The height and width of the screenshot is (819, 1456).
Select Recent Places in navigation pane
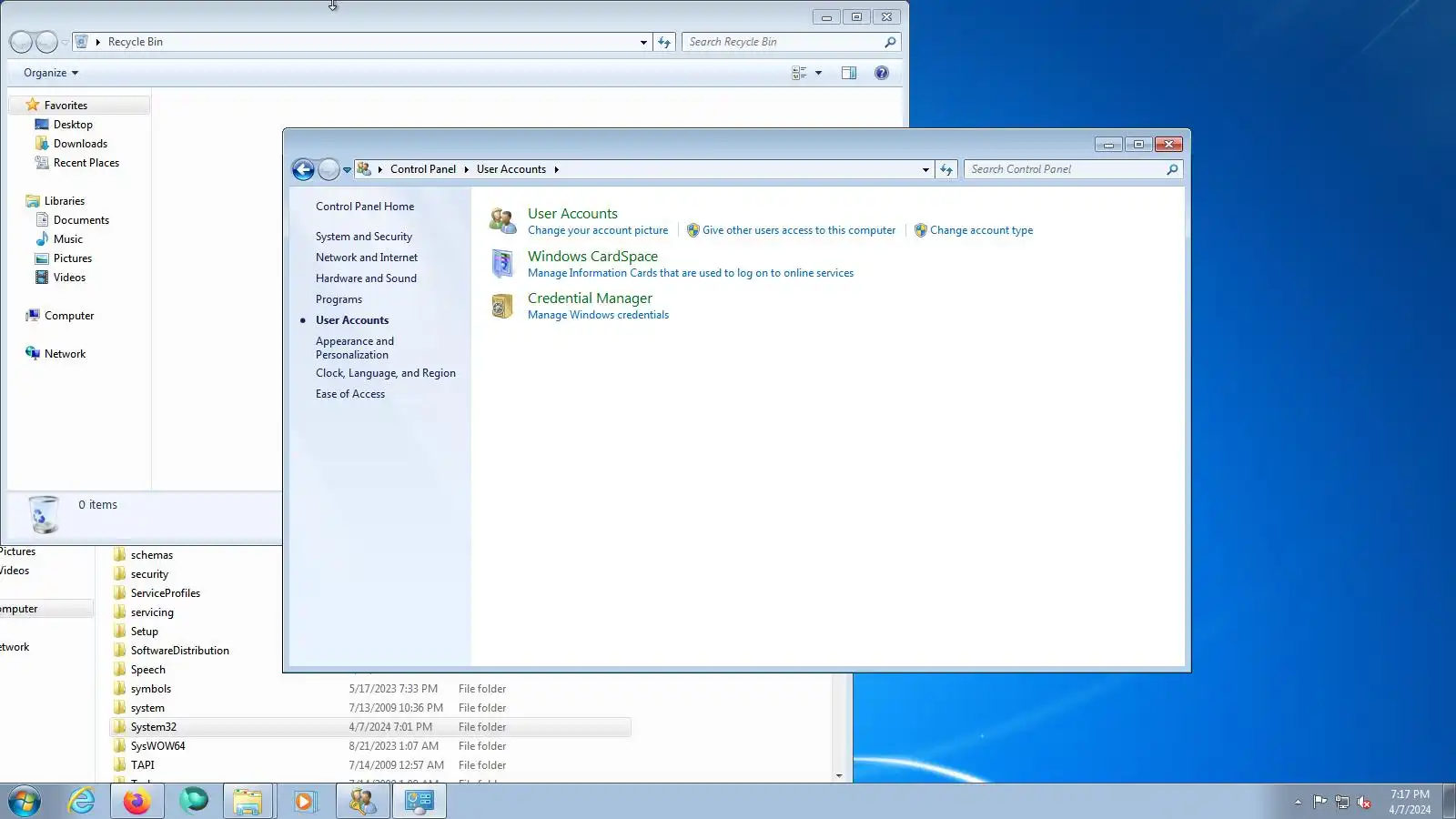click(86, 163)
